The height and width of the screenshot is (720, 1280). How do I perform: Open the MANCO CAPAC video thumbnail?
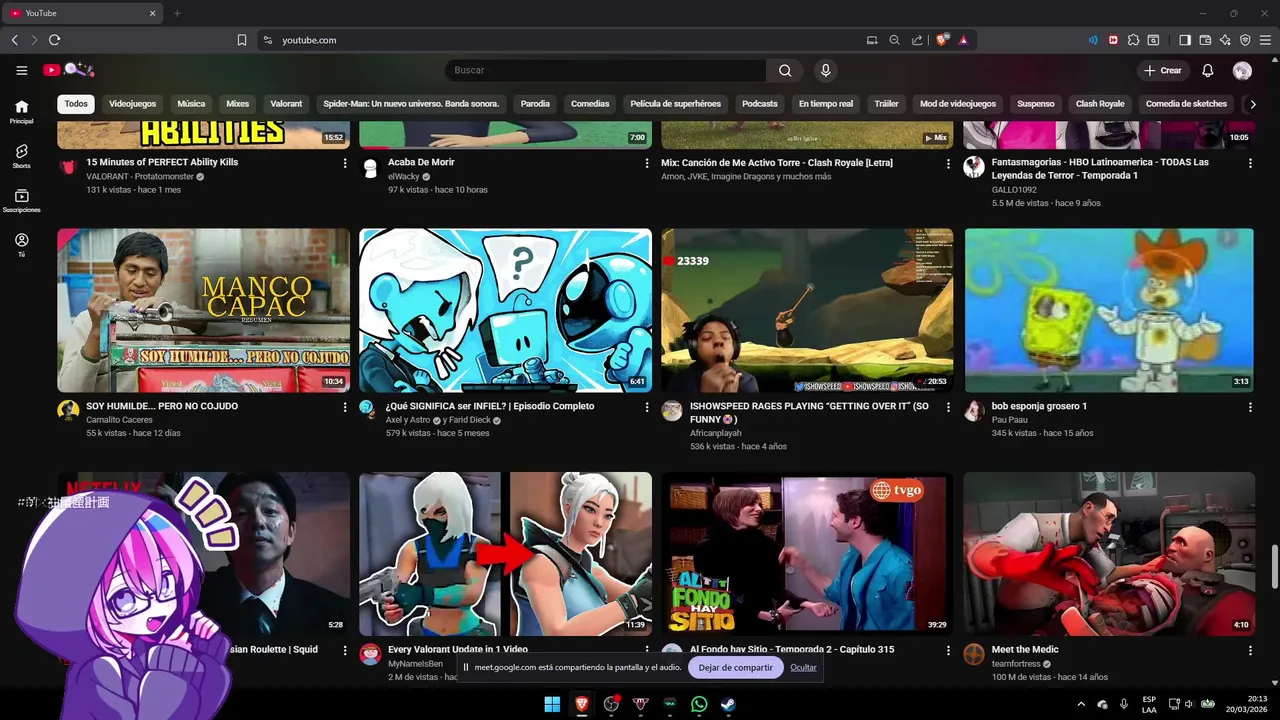[203, 310]
